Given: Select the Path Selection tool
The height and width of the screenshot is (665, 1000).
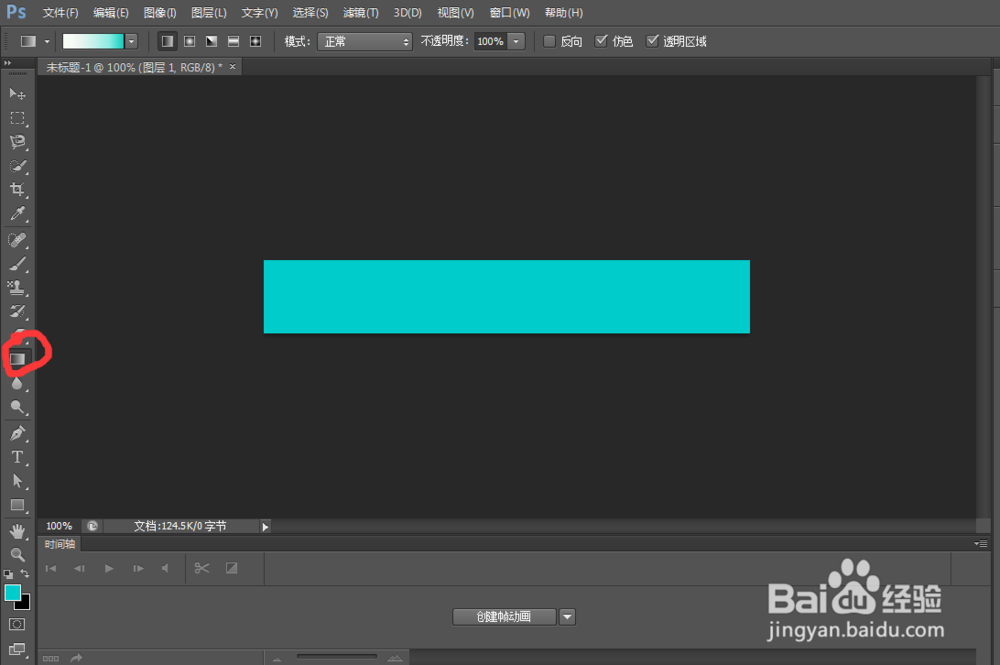Looking at the screenshot, I should pyautogui.click(x=17, y=481).
